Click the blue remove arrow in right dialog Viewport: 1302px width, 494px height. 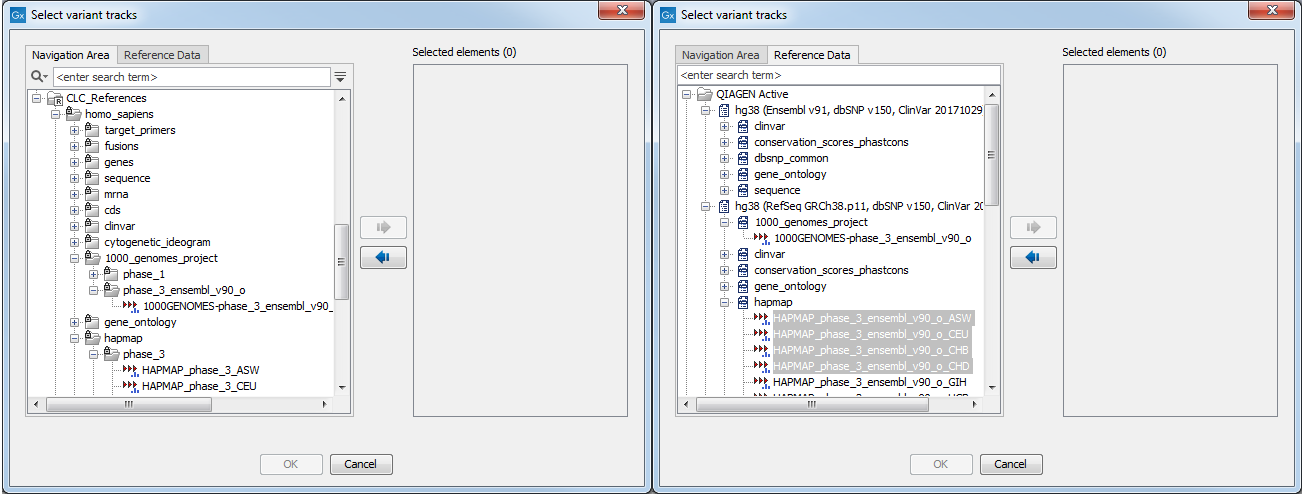click(1031, 258)
